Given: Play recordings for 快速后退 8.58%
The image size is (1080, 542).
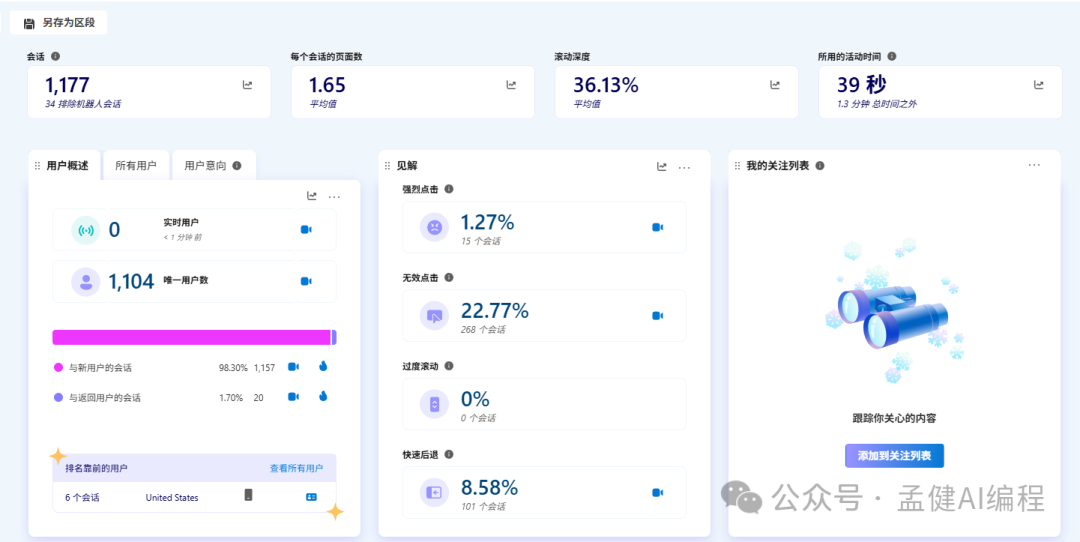Looking at the screenshot, I should pos(658,492).
